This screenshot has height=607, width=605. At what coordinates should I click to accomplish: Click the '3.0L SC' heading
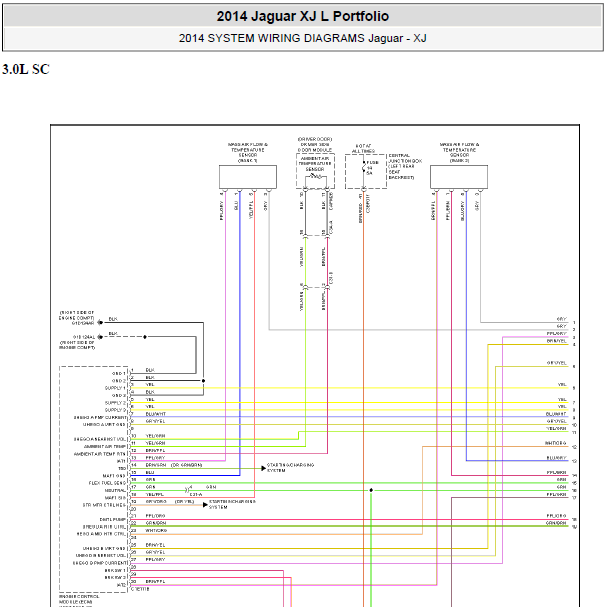point(26,70)
